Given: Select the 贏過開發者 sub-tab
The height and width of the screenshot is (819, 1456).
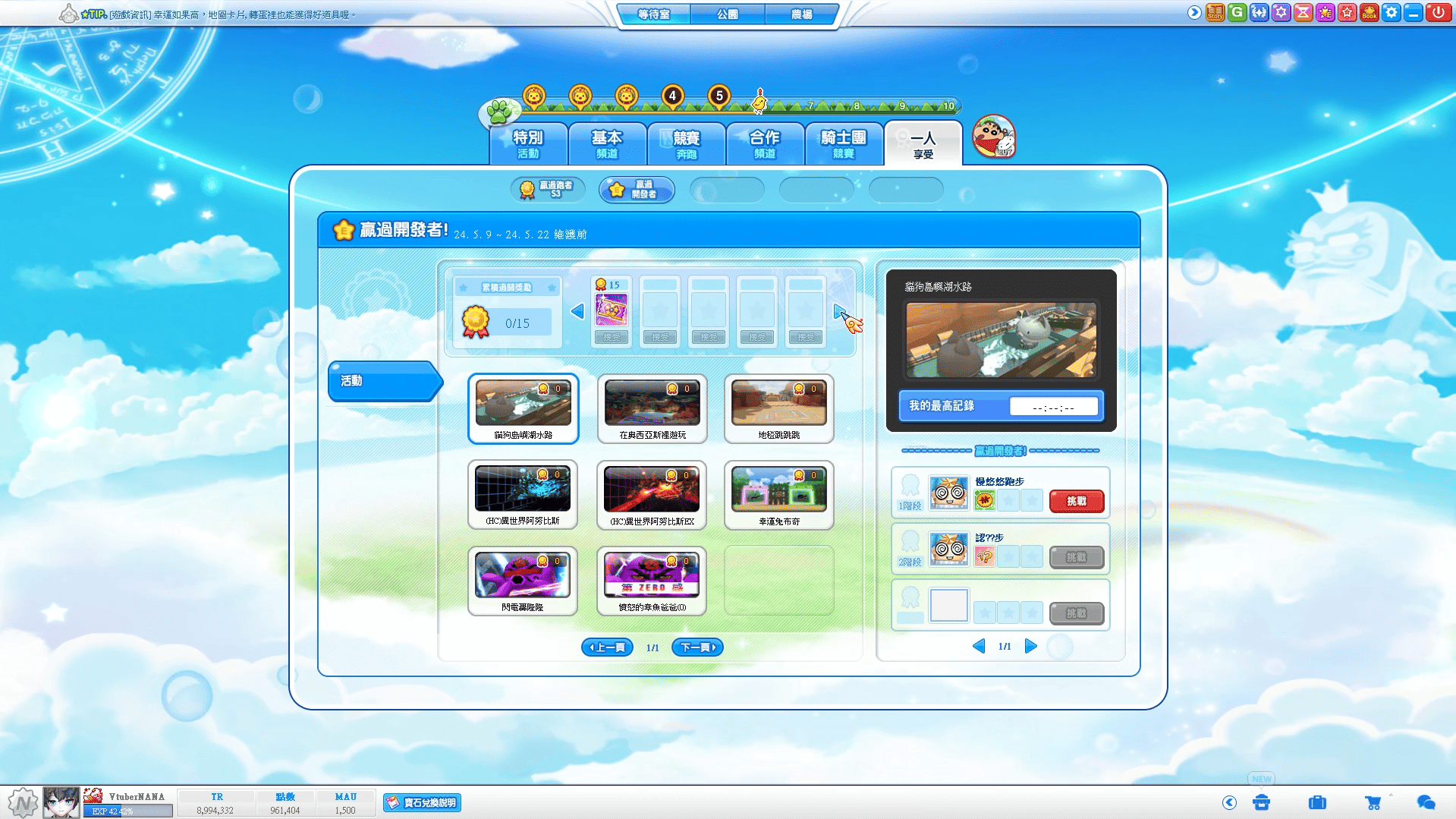Looking at the screenshot, I should [637, 189].
